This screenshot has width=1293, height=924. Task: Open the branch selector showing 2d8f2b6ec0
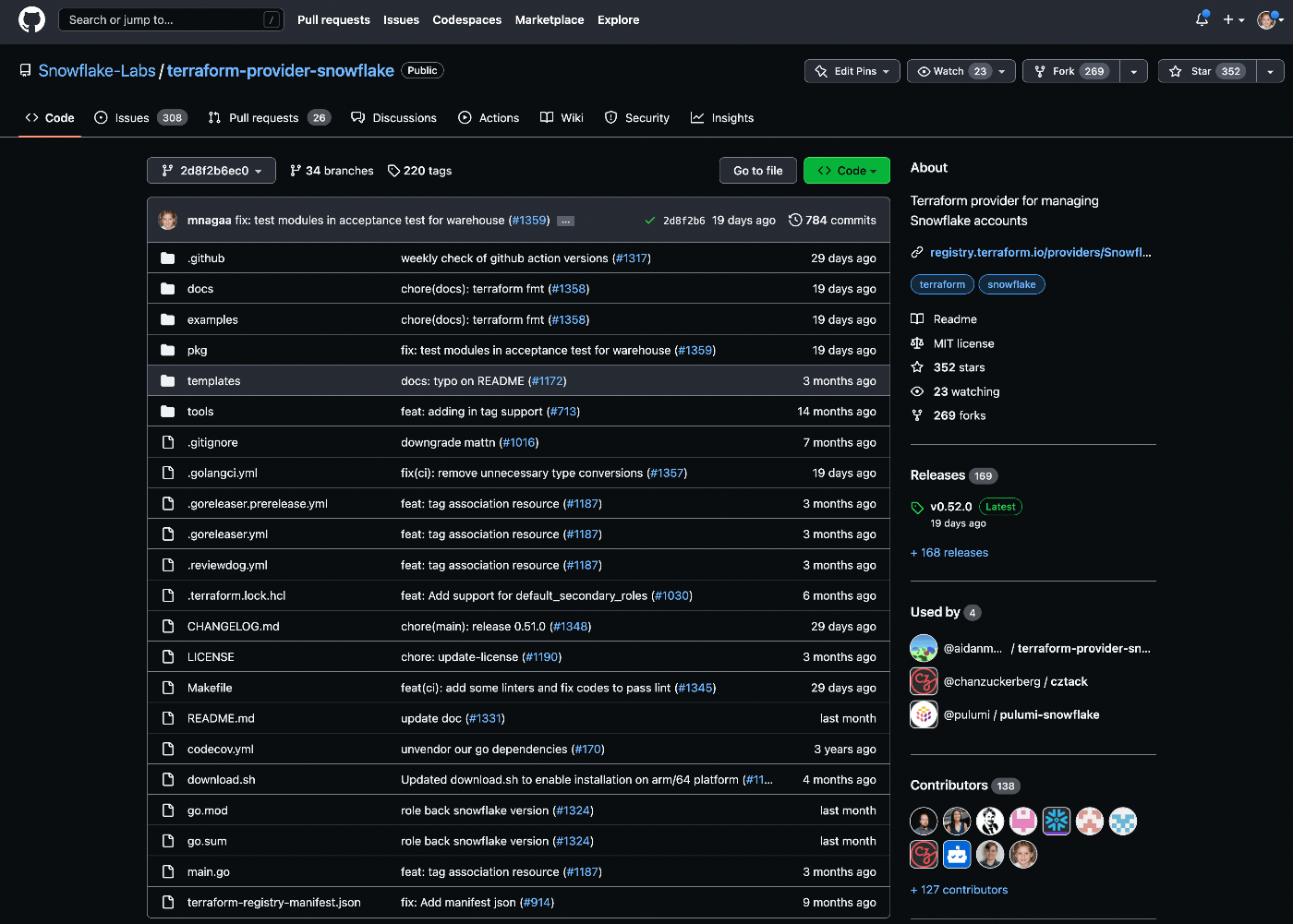(211, 170)
